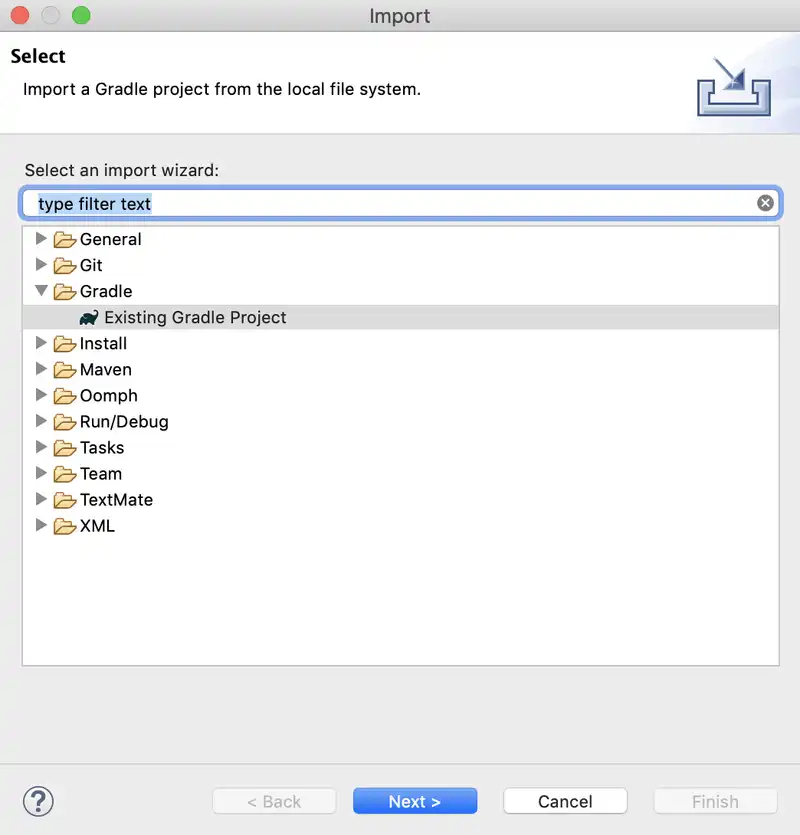The height and width of the screenshot is (835, 800).
Task: Cancel the Import dialog
Action: (x=565, y=801)
